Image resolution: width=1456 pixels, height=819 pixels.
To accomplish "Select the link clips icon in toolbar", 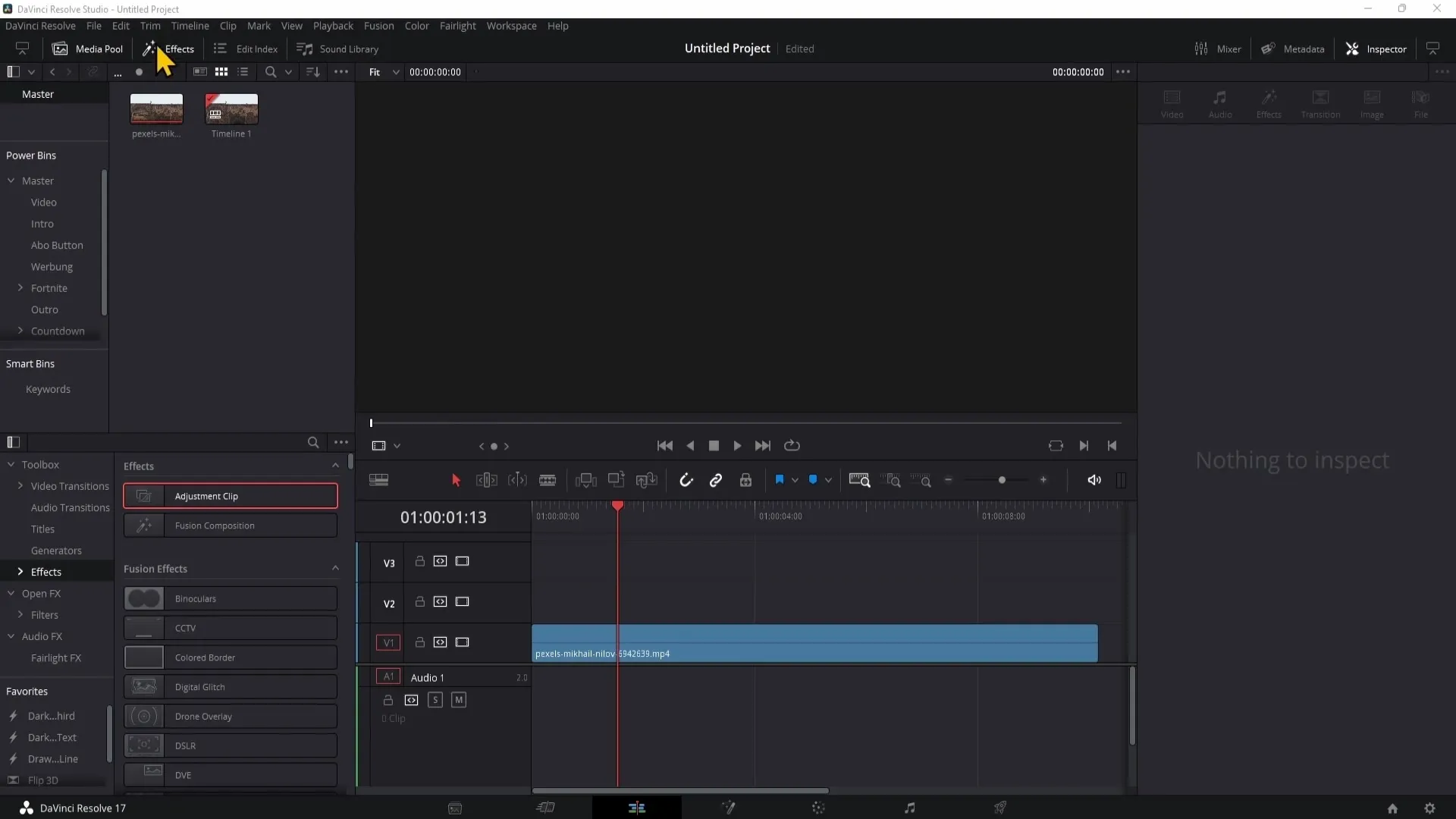I will pos(716,480).
